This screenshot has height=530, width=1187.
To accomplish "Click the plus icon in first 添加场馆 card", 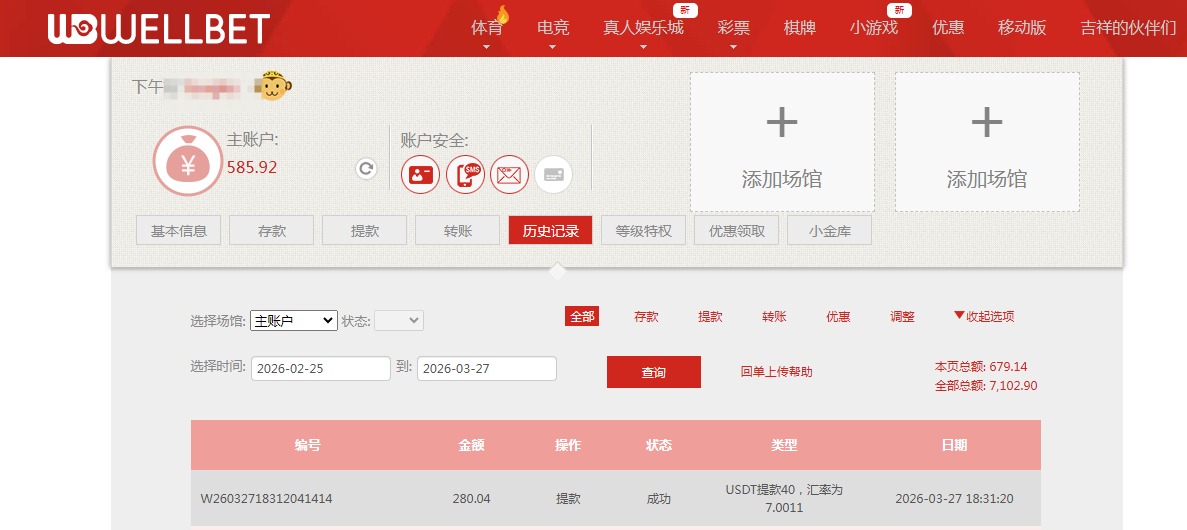I will [x=782, y=122].
